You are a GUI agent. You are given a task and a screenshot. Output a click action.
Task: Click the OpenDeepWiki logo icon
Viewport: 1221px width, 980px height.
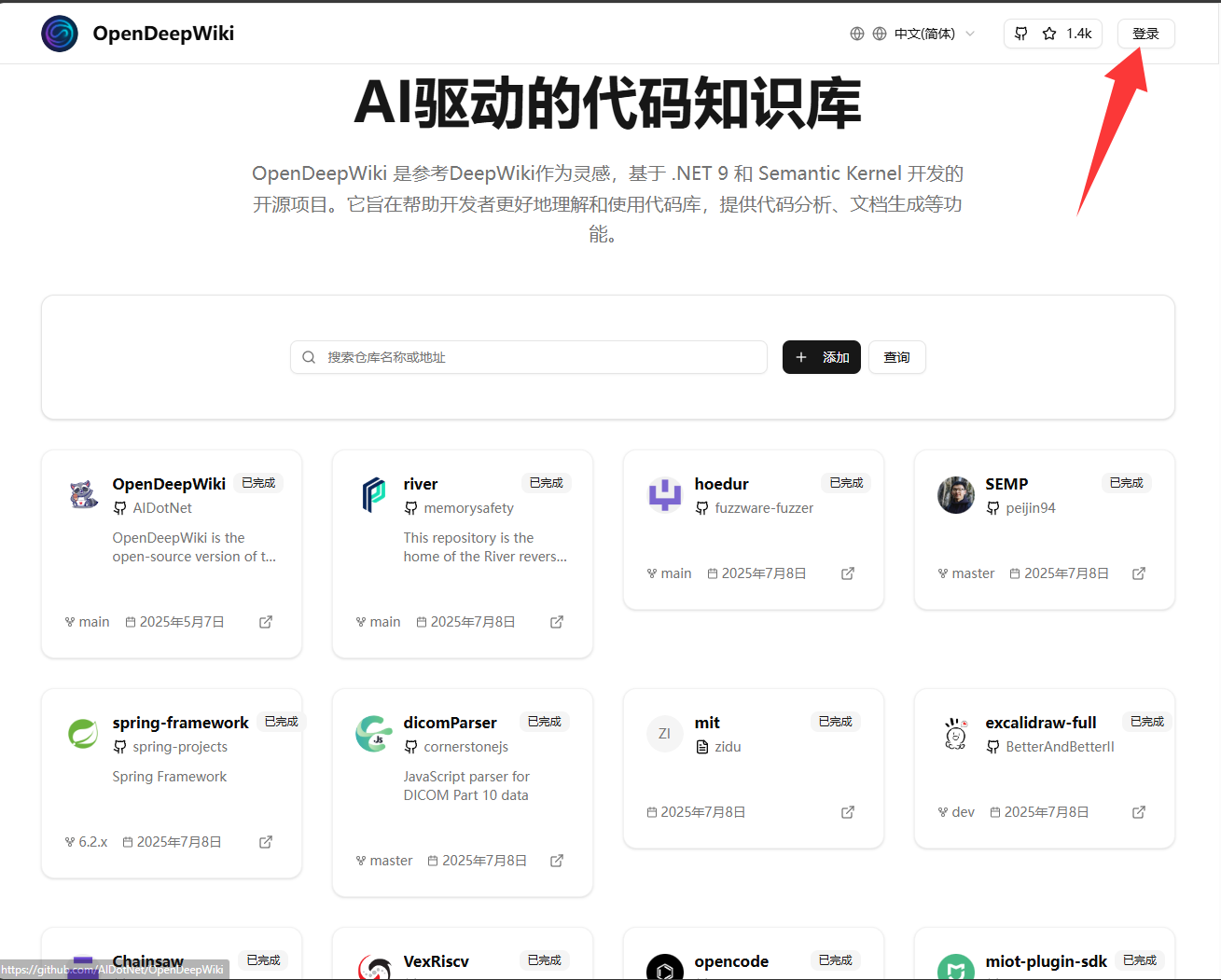59,33
